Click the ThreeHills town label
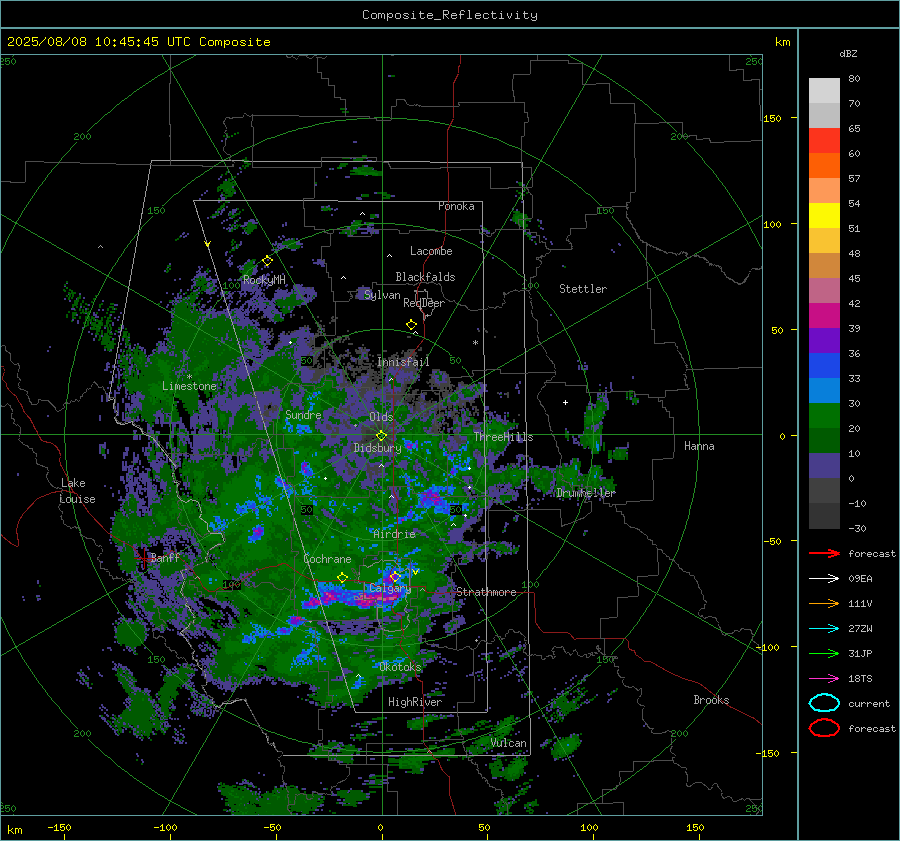Viewport: 900px width, 841px height. point(503,437)
